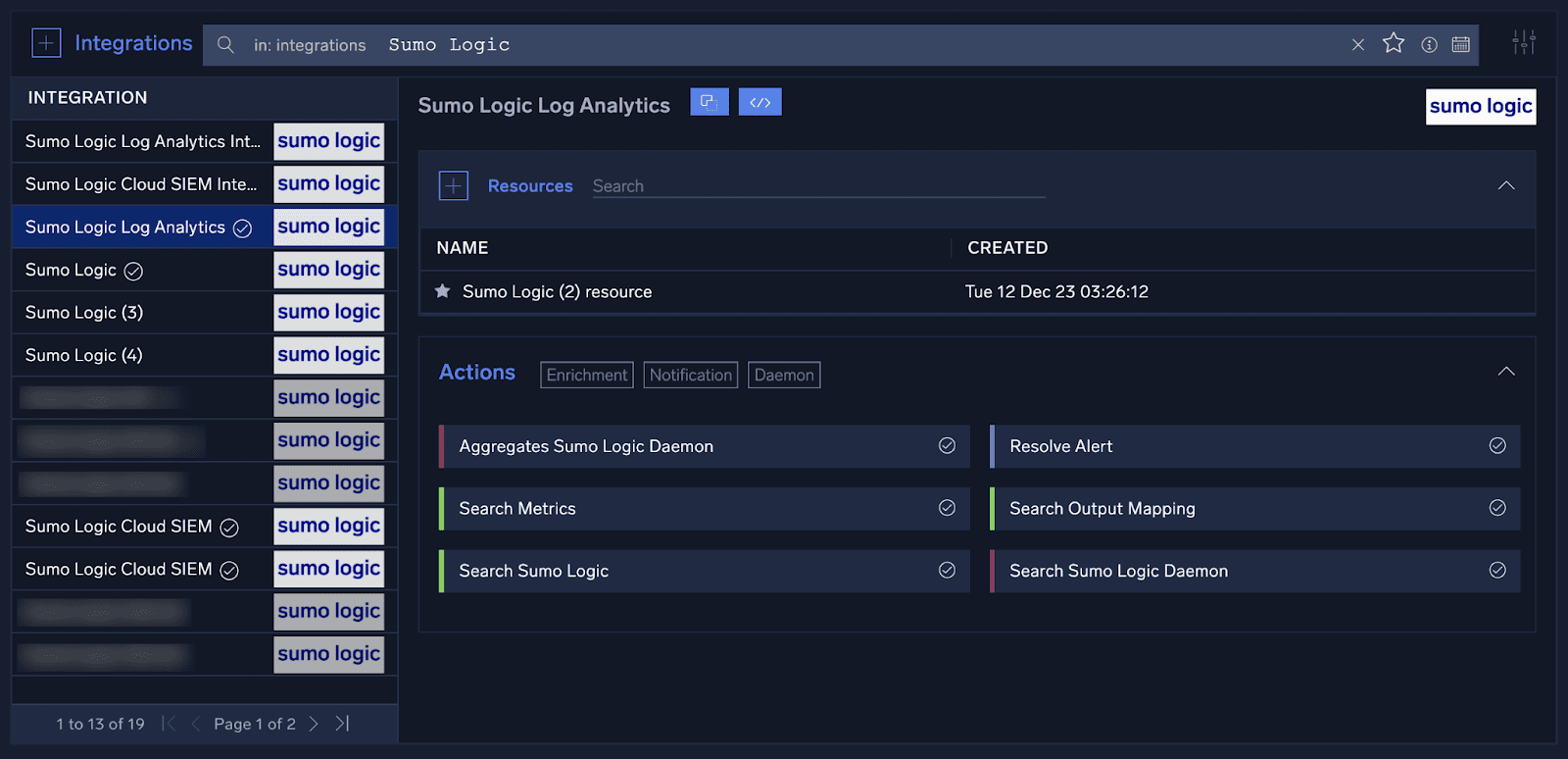Toggle check on Search Sumo Logic Daemon
The height and width of the screenshot is (759, 1568).
point(1497,570)
